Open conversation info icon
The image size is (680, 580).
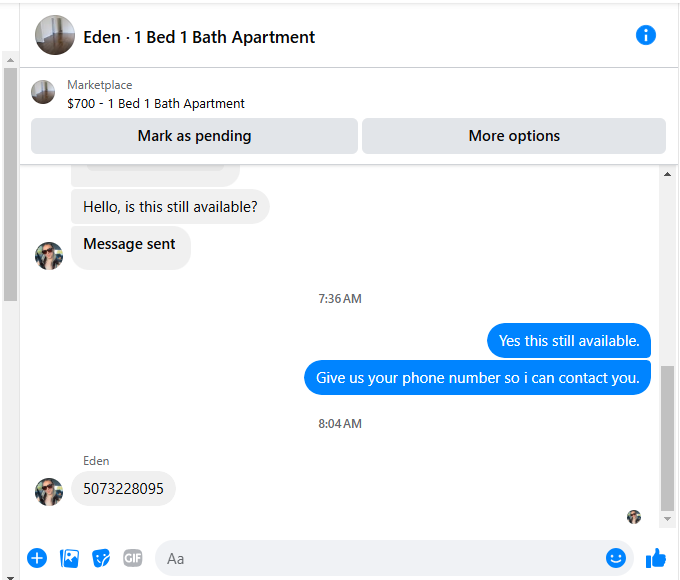point(645,35)
